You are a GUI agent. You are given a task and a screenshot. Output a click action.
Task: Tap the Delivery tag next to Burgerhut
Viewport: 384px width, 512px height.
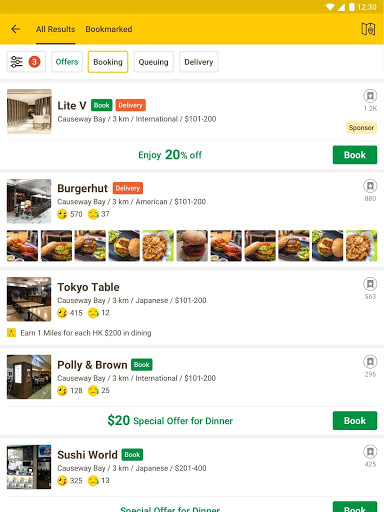point(128,188)
